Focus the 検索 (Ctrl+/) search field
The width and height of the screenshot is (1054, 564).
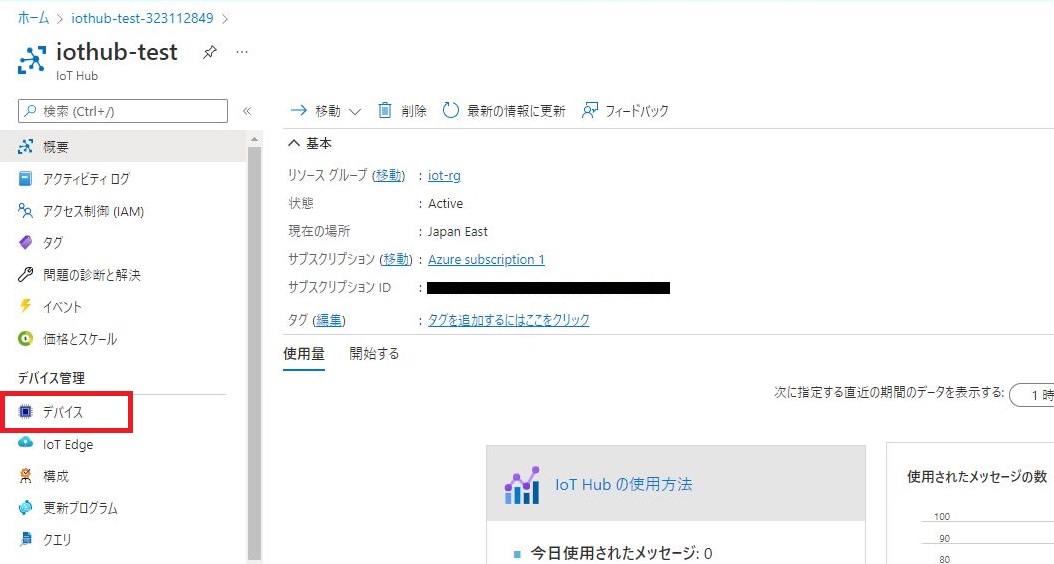[123, 112]
